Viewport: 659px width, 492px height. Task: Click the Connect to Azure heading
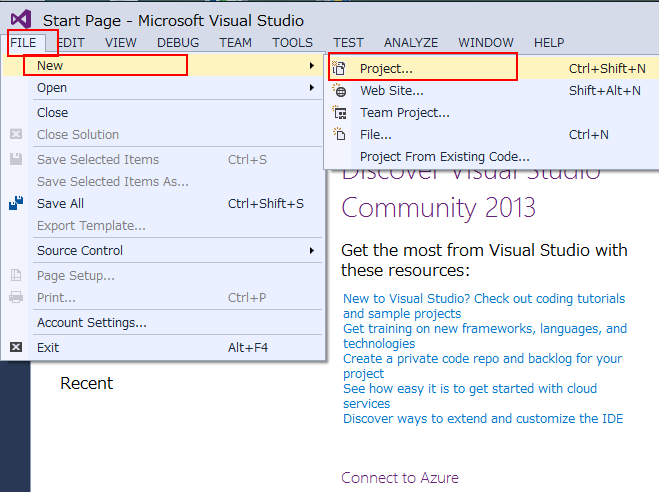pyautogui.click(x=400, y=478)
